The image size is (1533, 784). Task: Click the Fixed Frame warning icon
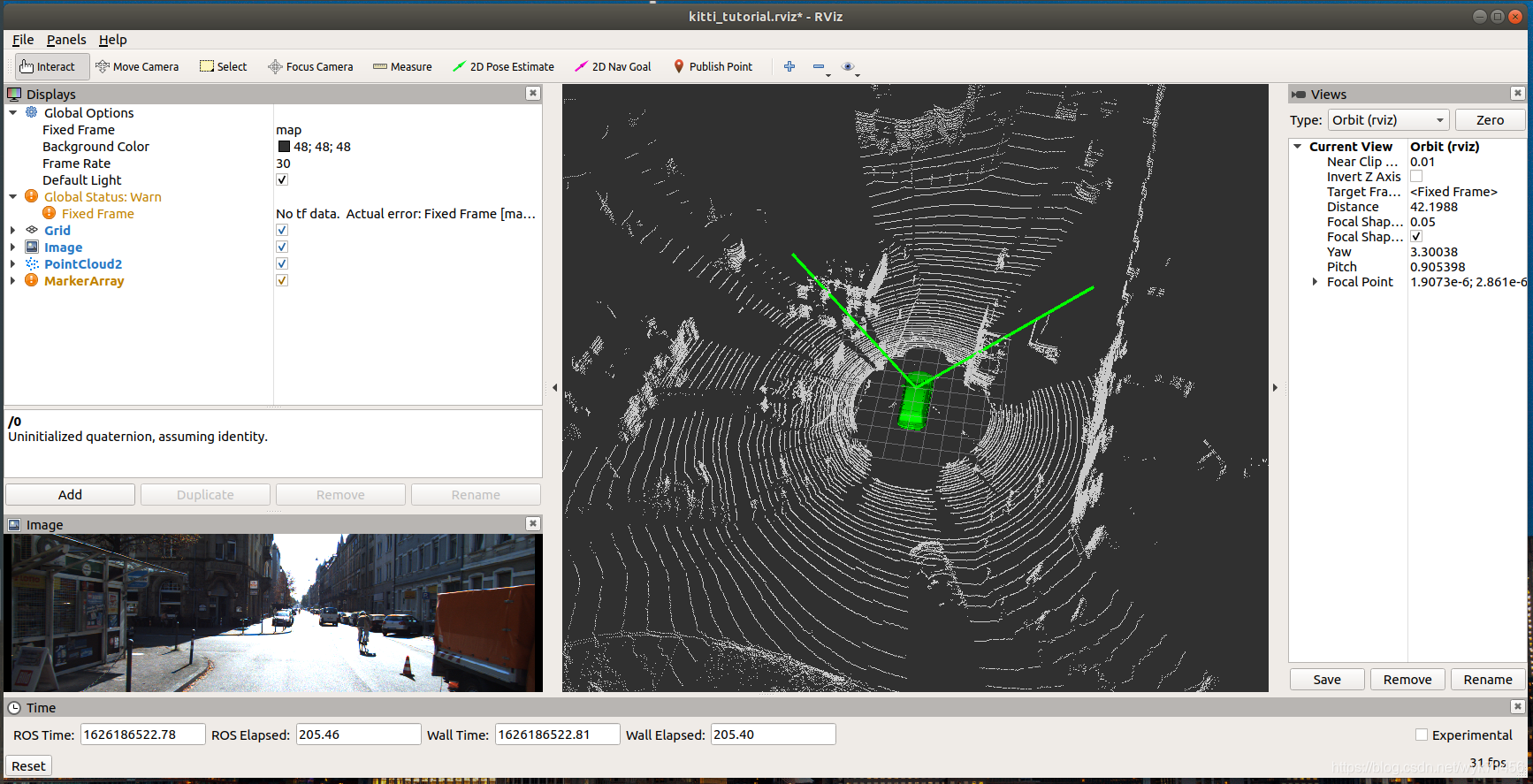(50, 213)
